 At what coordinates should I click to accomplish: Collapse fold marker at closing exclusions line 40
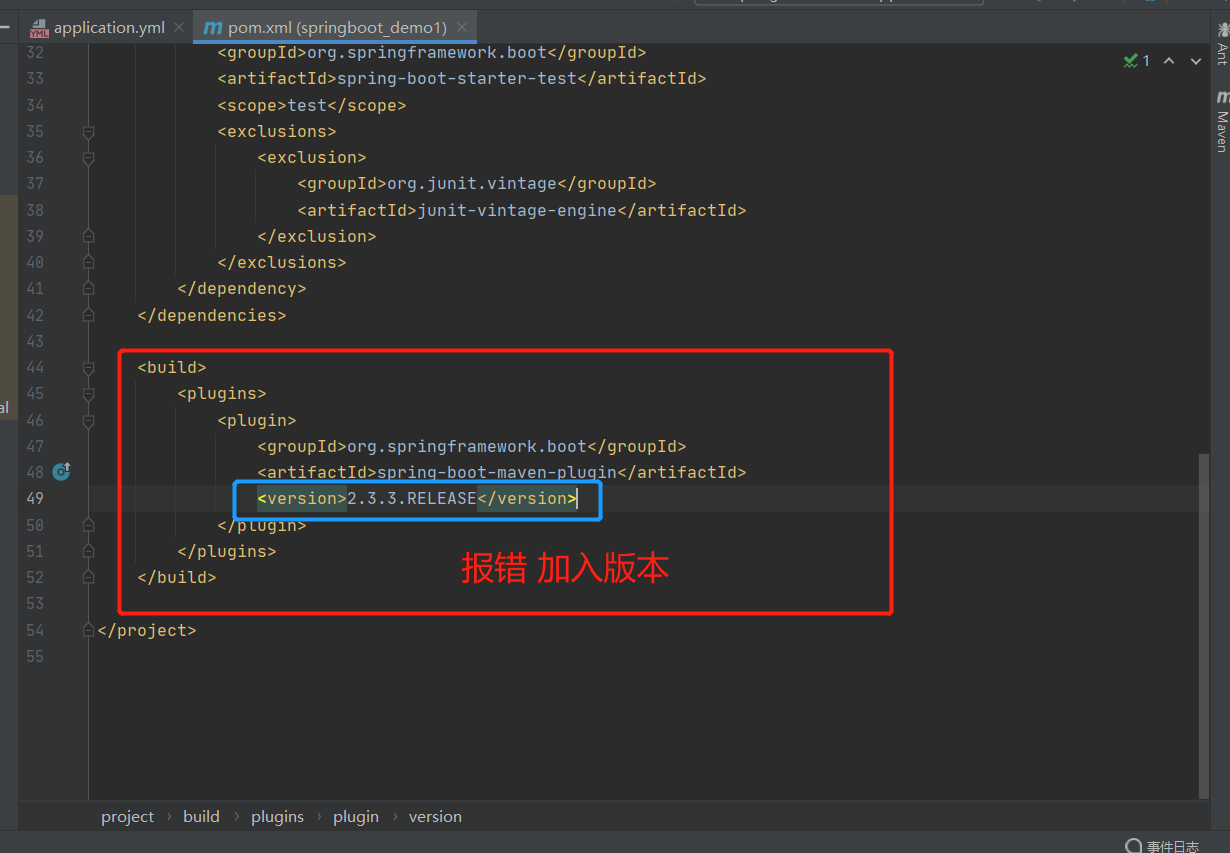click(x=88, y=262)
